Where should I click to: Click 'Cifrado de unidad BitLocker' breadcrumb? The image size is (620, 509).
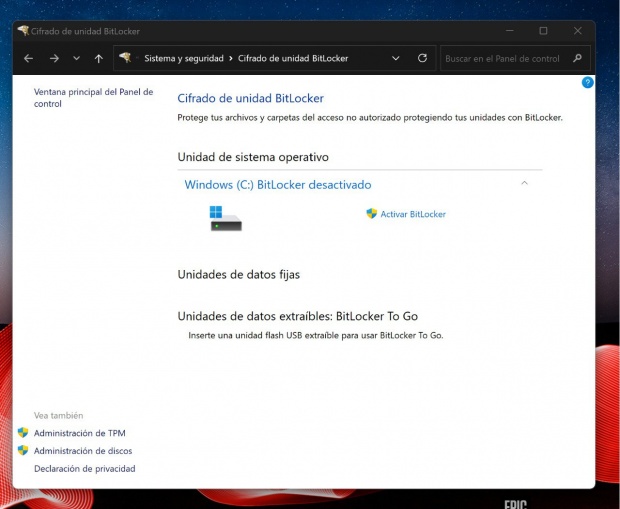point(293,59)
